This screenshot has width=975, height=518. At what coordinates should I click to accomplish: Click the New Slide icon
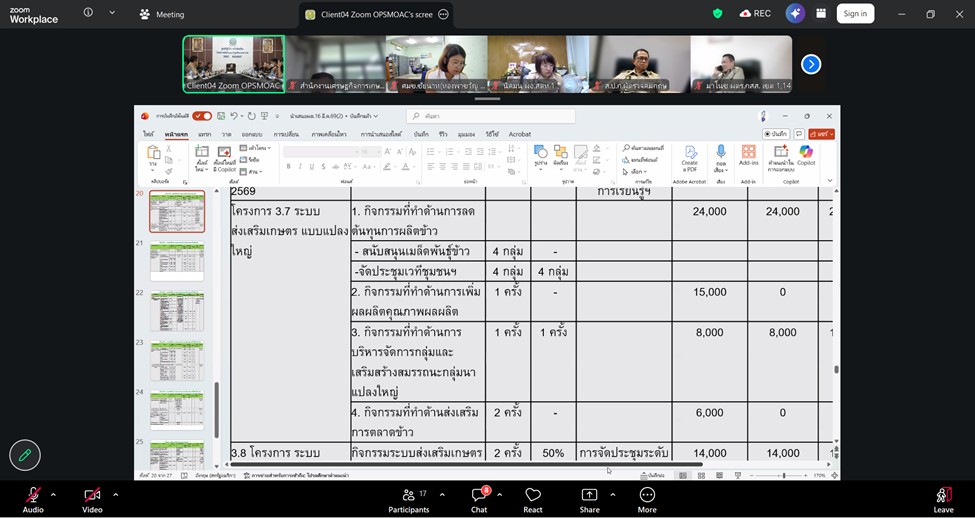click(x=201, y=151)
